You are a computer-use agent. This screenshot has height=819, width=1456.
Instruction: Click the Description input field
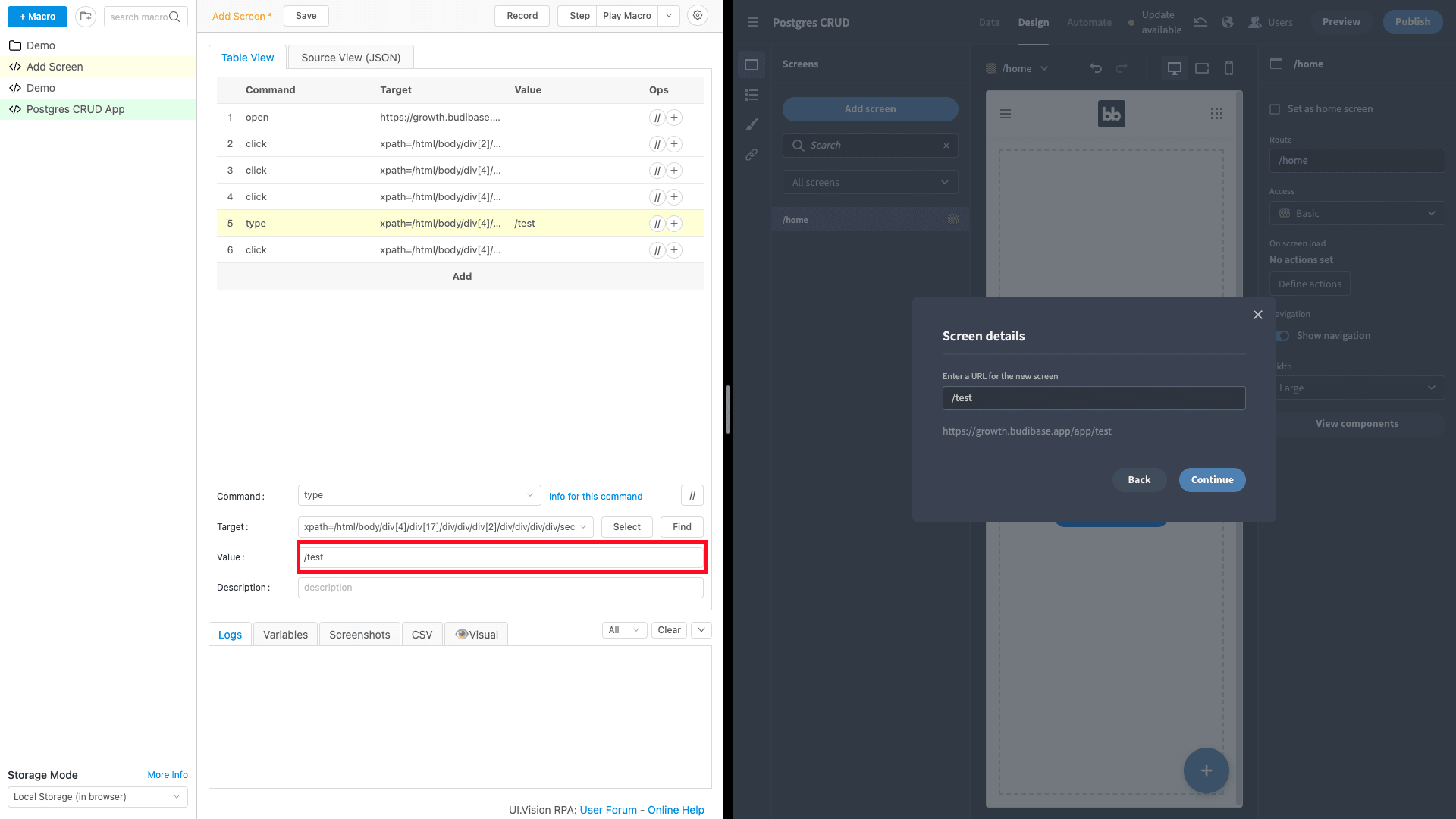pyautogui.click(x=500, y=588)
